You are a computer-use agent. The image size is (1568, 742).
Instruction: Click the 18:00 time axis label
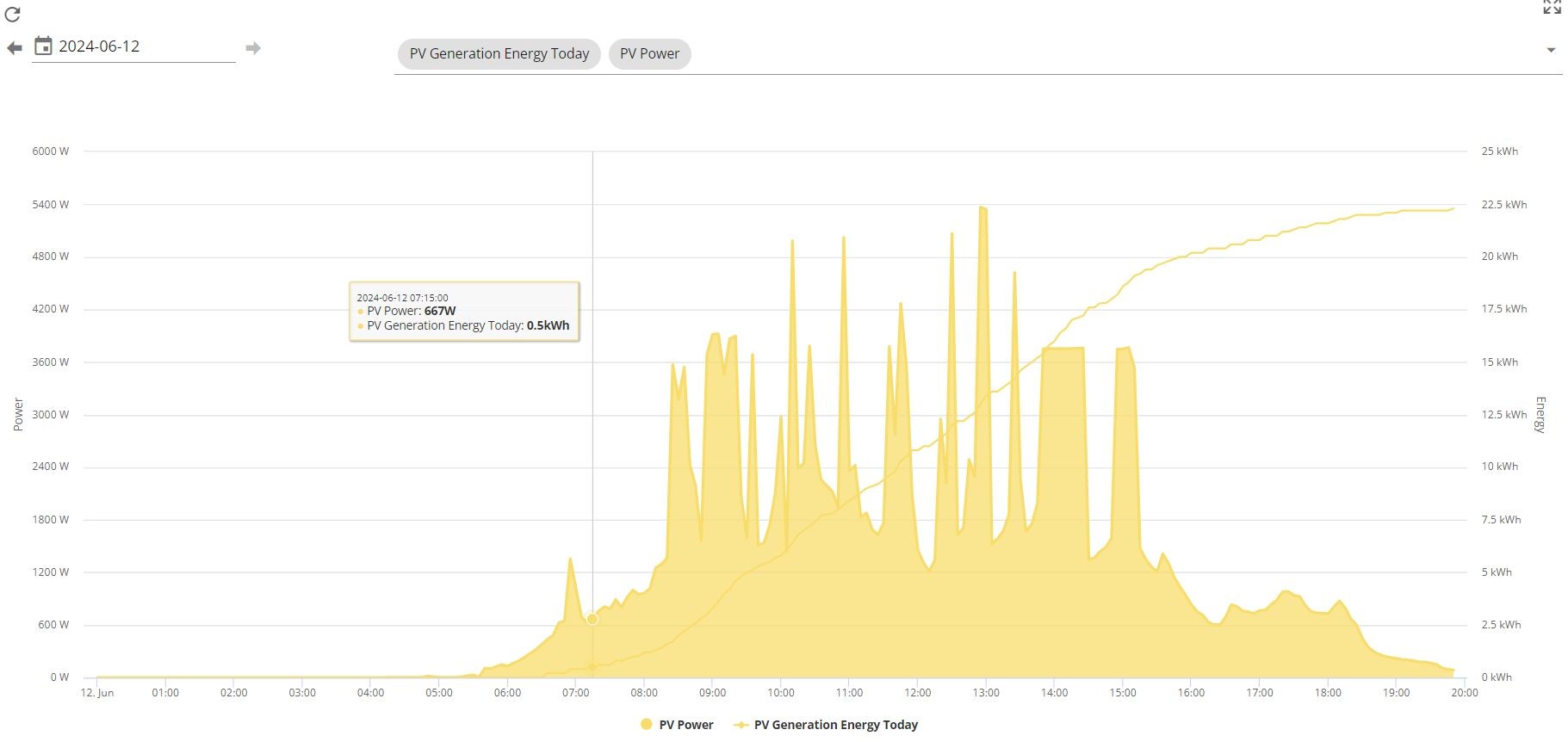[x=1328, y=693]
